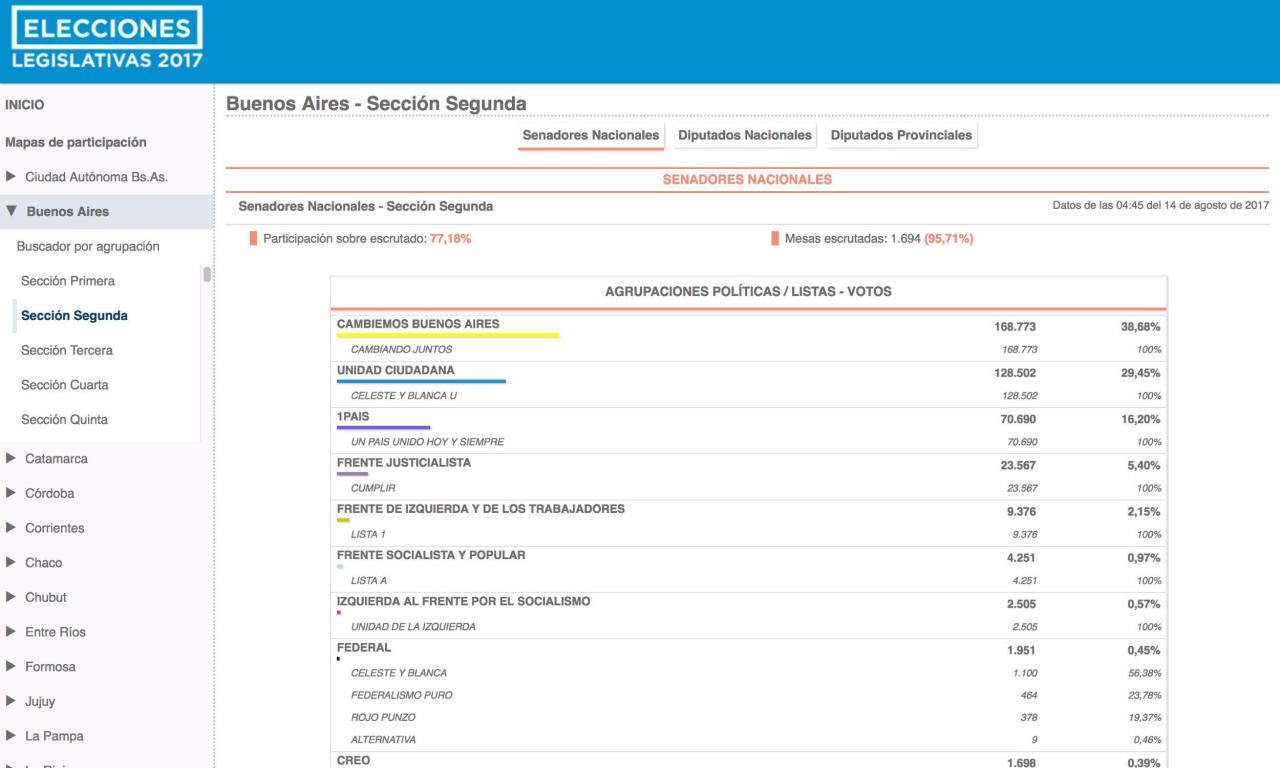Expand the Corrientes arrow
This screenshot has height=768, width=1280.
(x=11, y=528)
